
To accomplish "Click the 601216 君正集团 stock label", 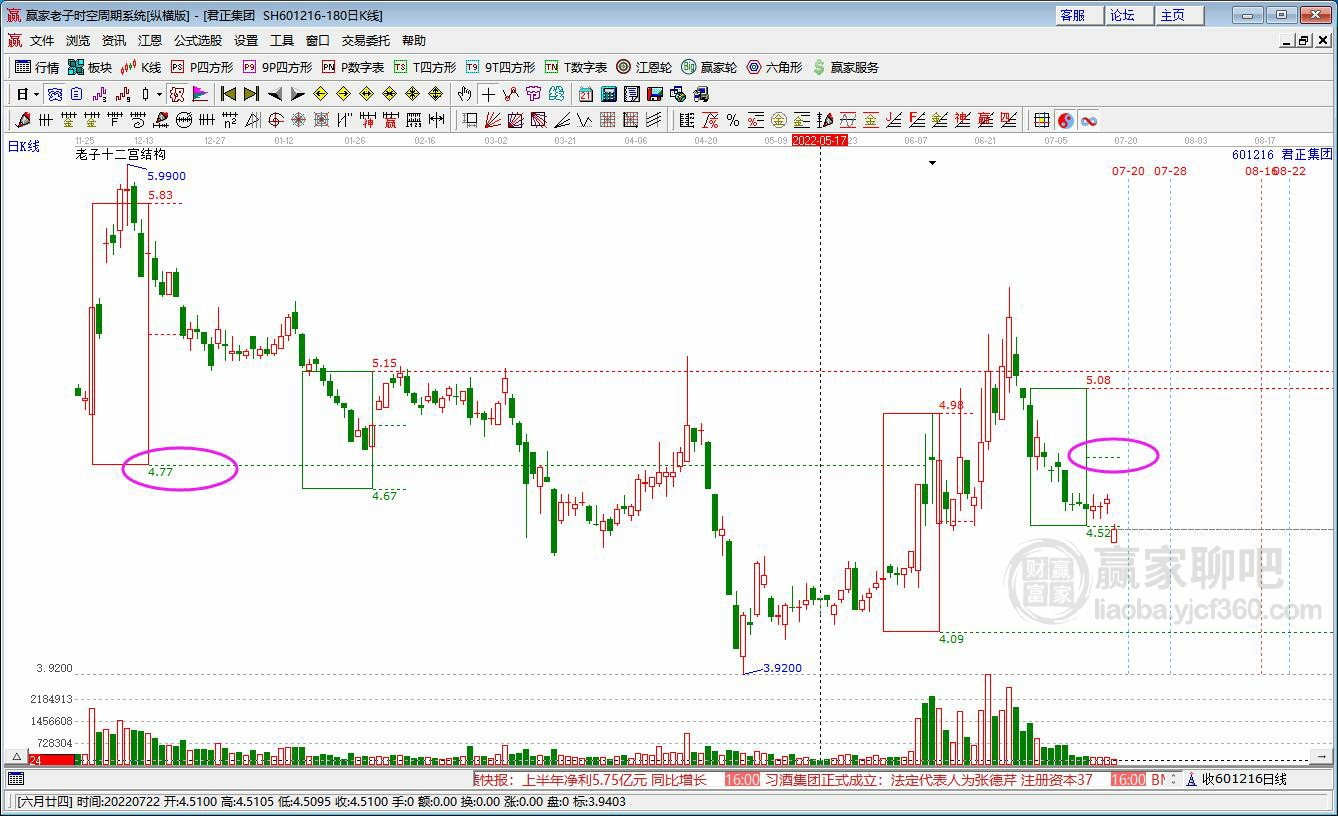I will point(1282,154).
